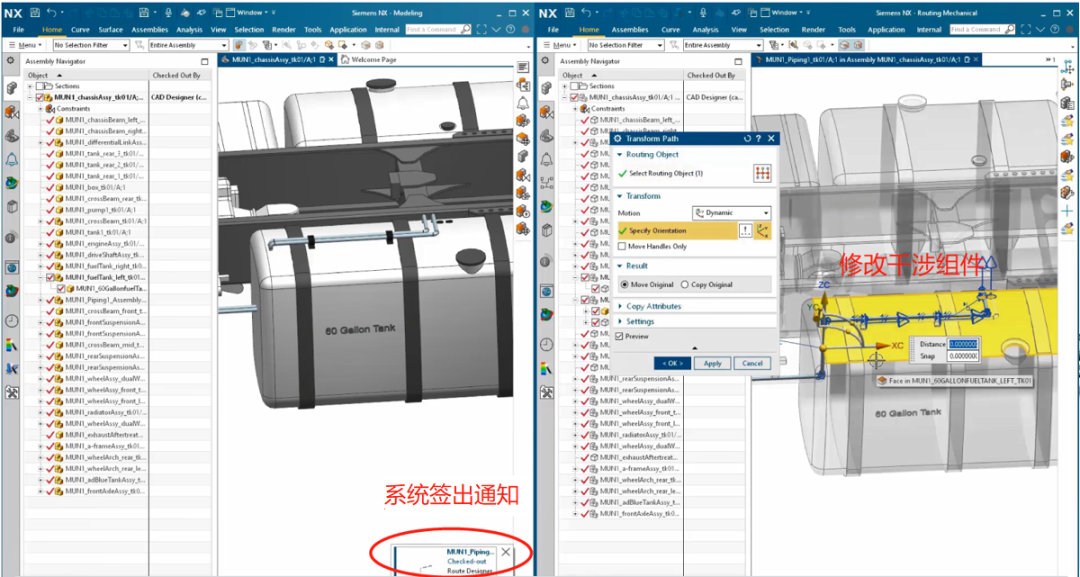Click help icon in Transform Path title bar
Image resolution: width=1080 pixels, height=577 pixels.
(x=758, y=138)
